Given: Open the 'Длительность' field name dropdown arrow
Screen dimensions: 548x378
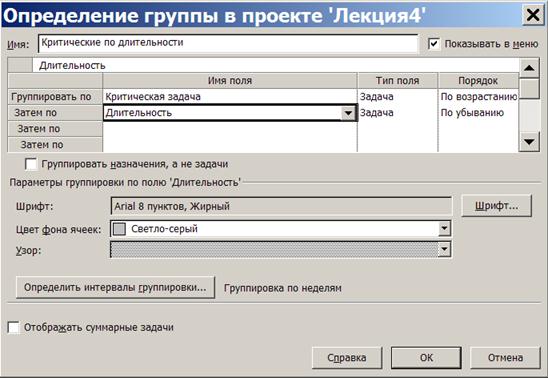Looking at the screenshot, I should 348,113.
